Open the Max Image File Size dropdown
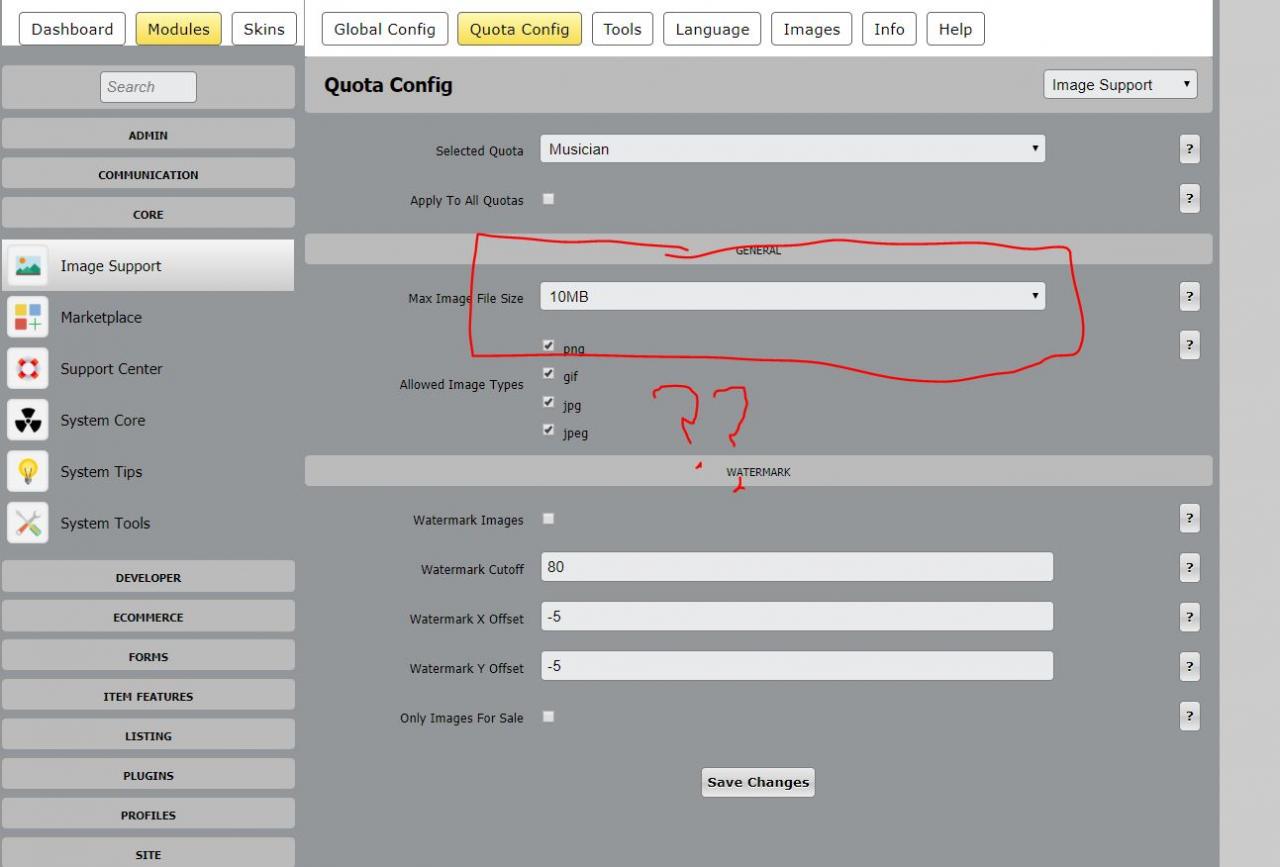This screenshot has width=1280, height=867. [793, 296]
